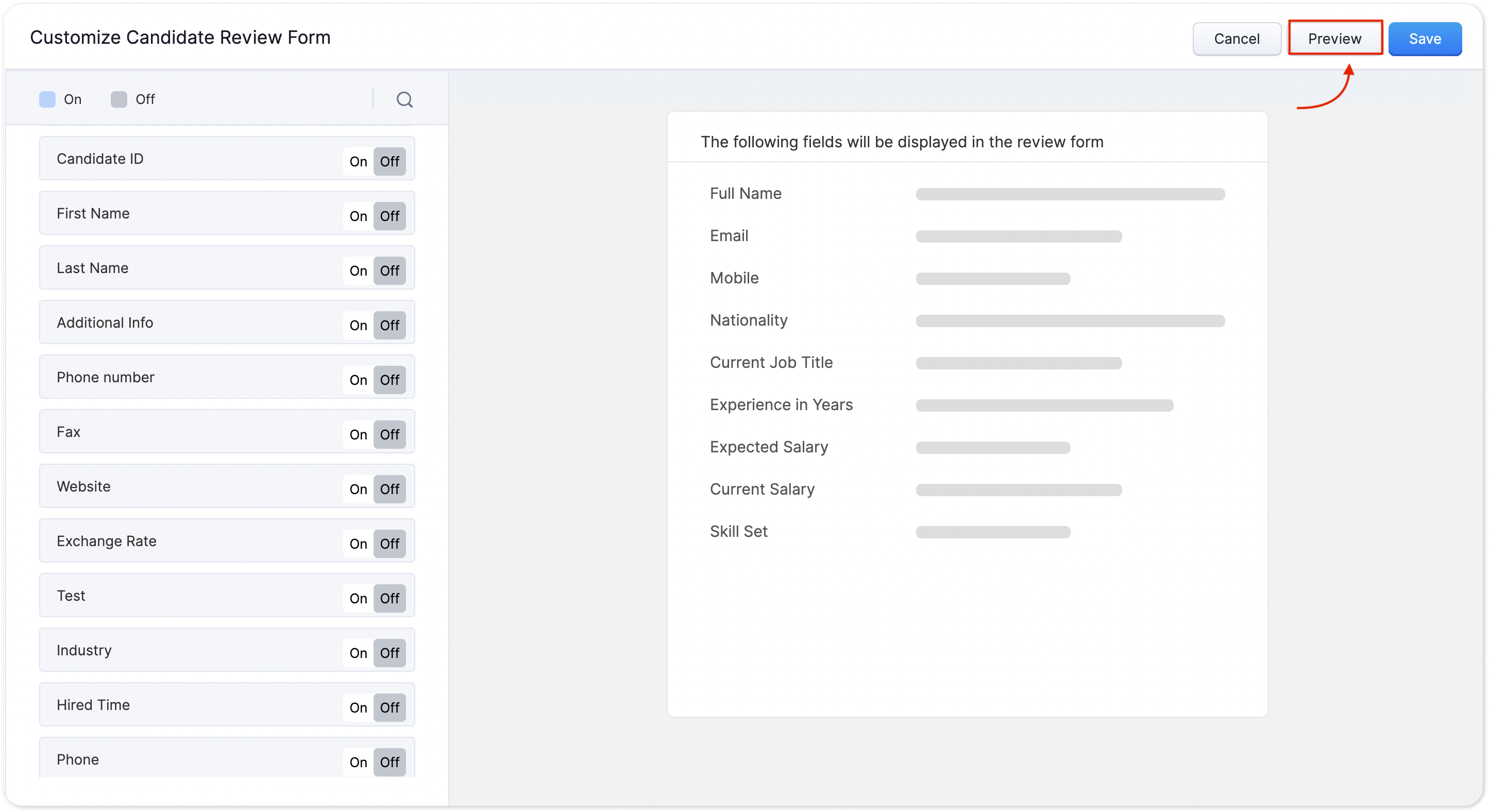
Task: Click the blue On legend swatch
Action: click(x=47, y=99)
